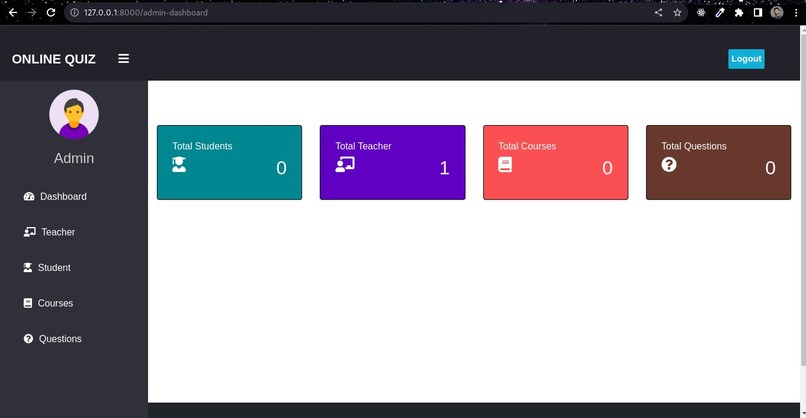Open the Admin avatar picture
This screenshot has width=806, height=418.
74,114
